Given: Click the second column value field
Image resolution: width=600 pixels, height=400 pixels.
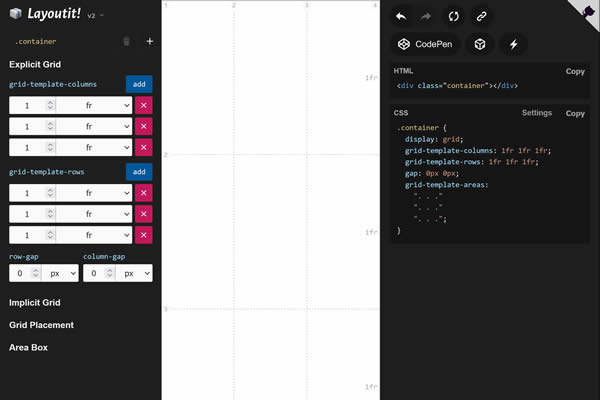Looking at the screenshot, I should tap(33, 126).
